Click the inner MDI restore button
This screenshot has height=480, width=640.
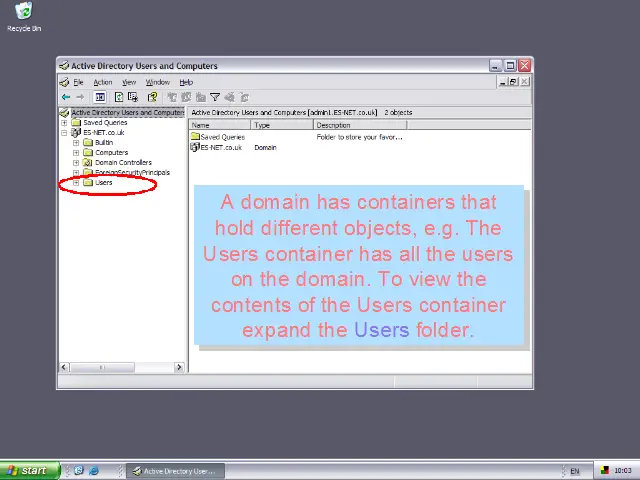[513, 82]
